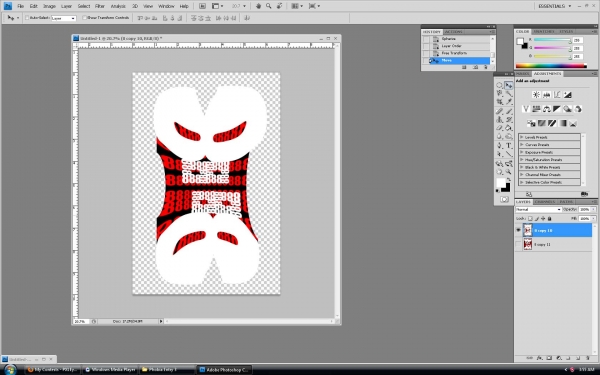Open the layer Opacity dropdown arrow
Screen dimensions: 600x375
pyautogui.click(x=593, y=210)
